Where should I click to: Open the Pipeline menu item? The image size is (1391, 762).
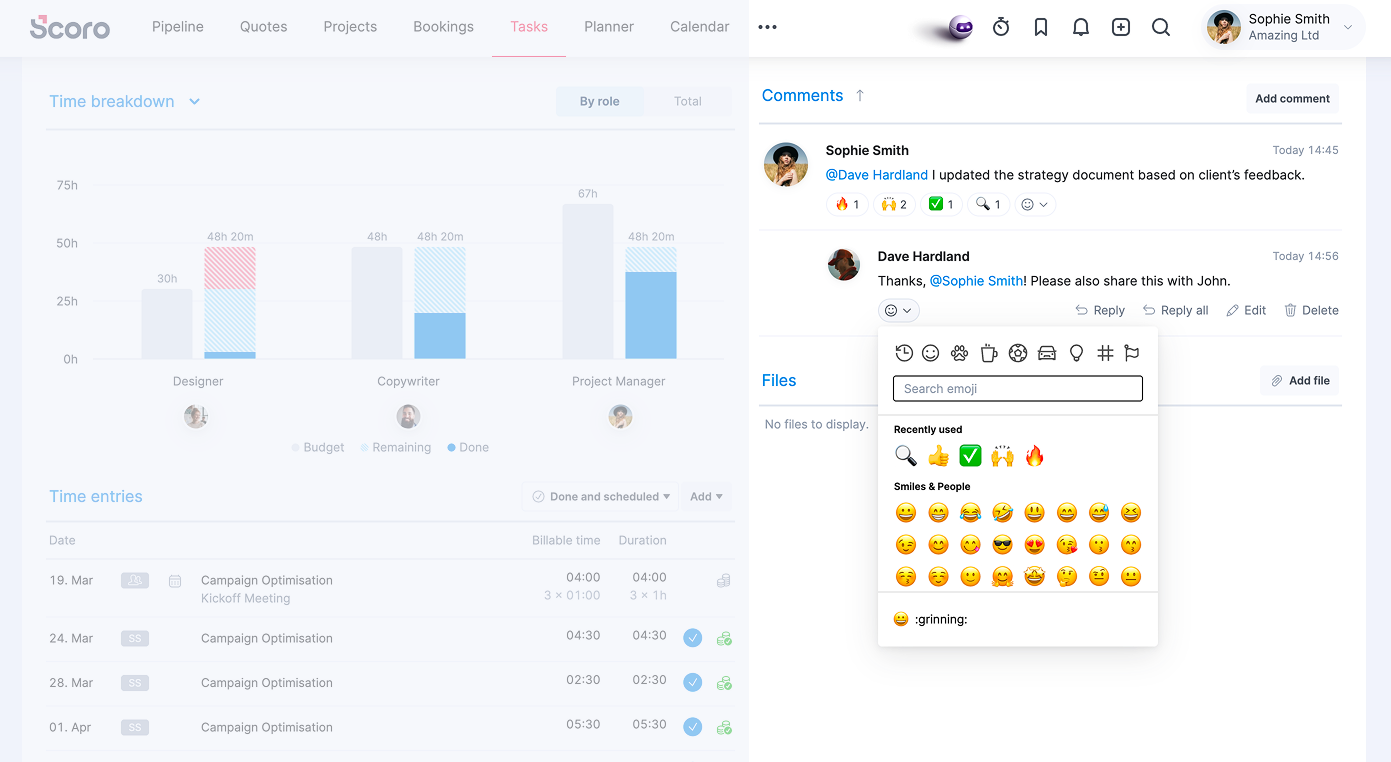pos(178,27)
